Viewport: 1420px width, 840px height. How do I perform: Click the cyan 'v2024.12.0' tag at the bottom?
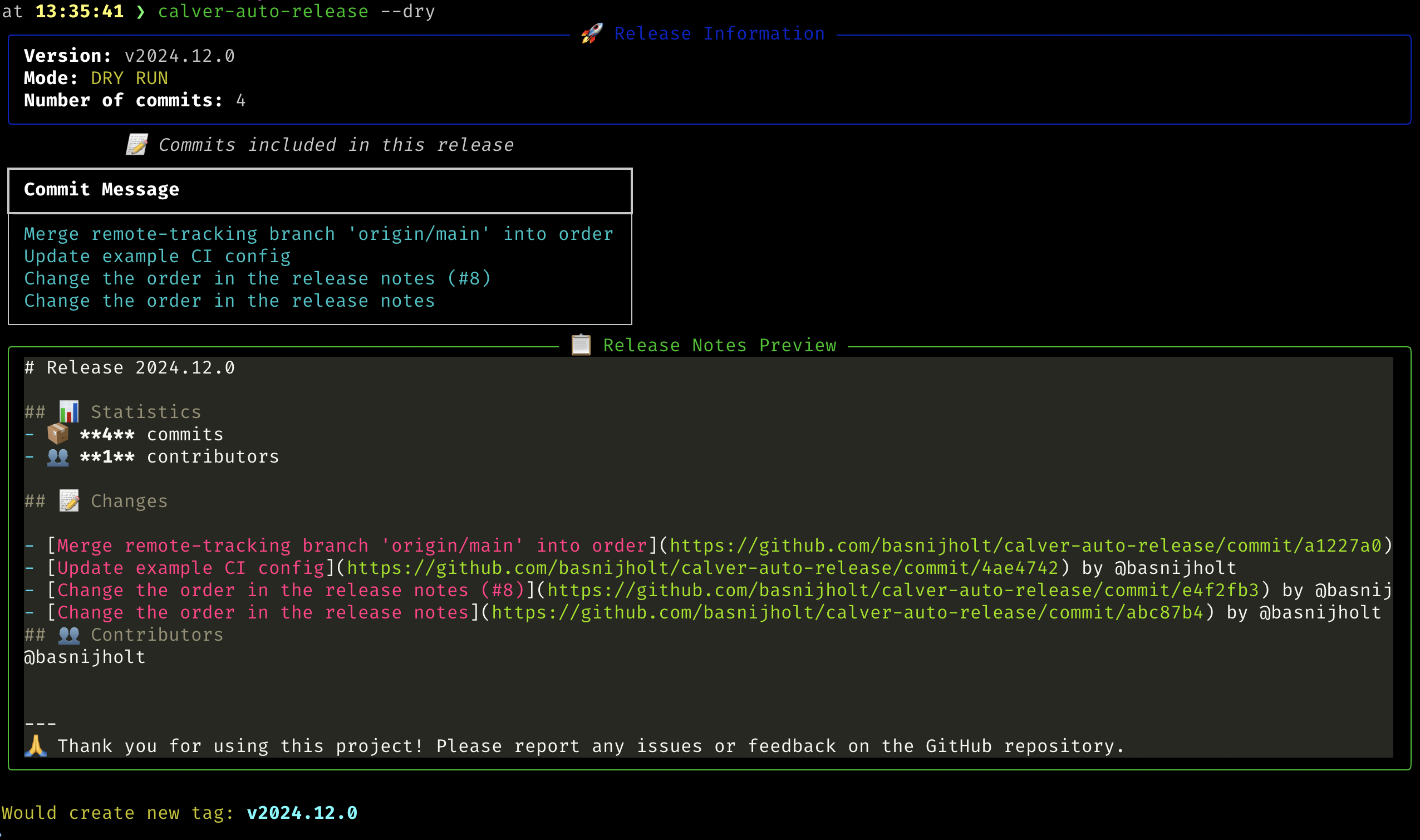[x=302, y=813]
